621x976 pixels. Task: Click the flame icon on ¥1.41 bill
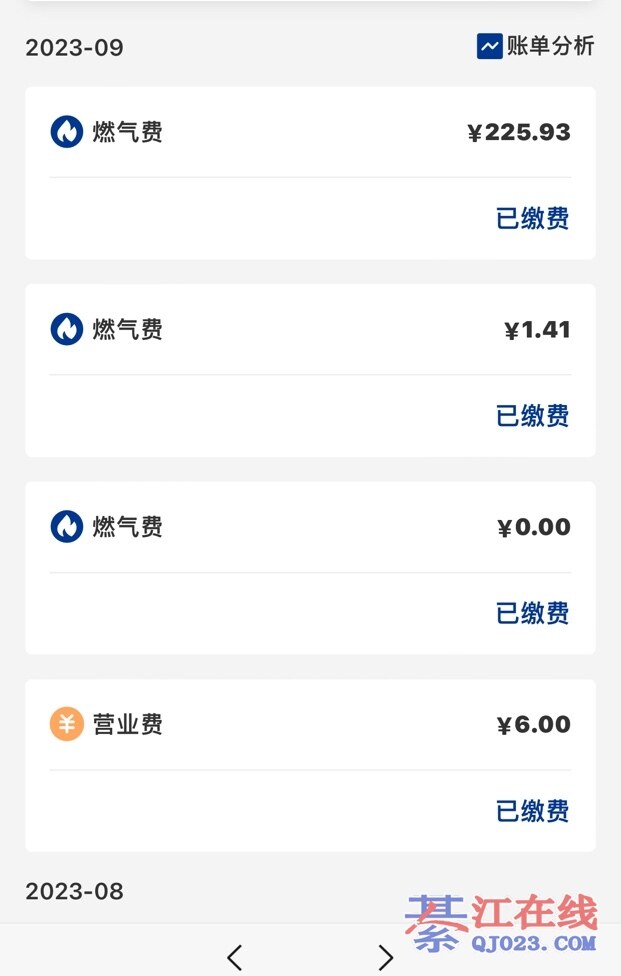click(x=67, y=329)
